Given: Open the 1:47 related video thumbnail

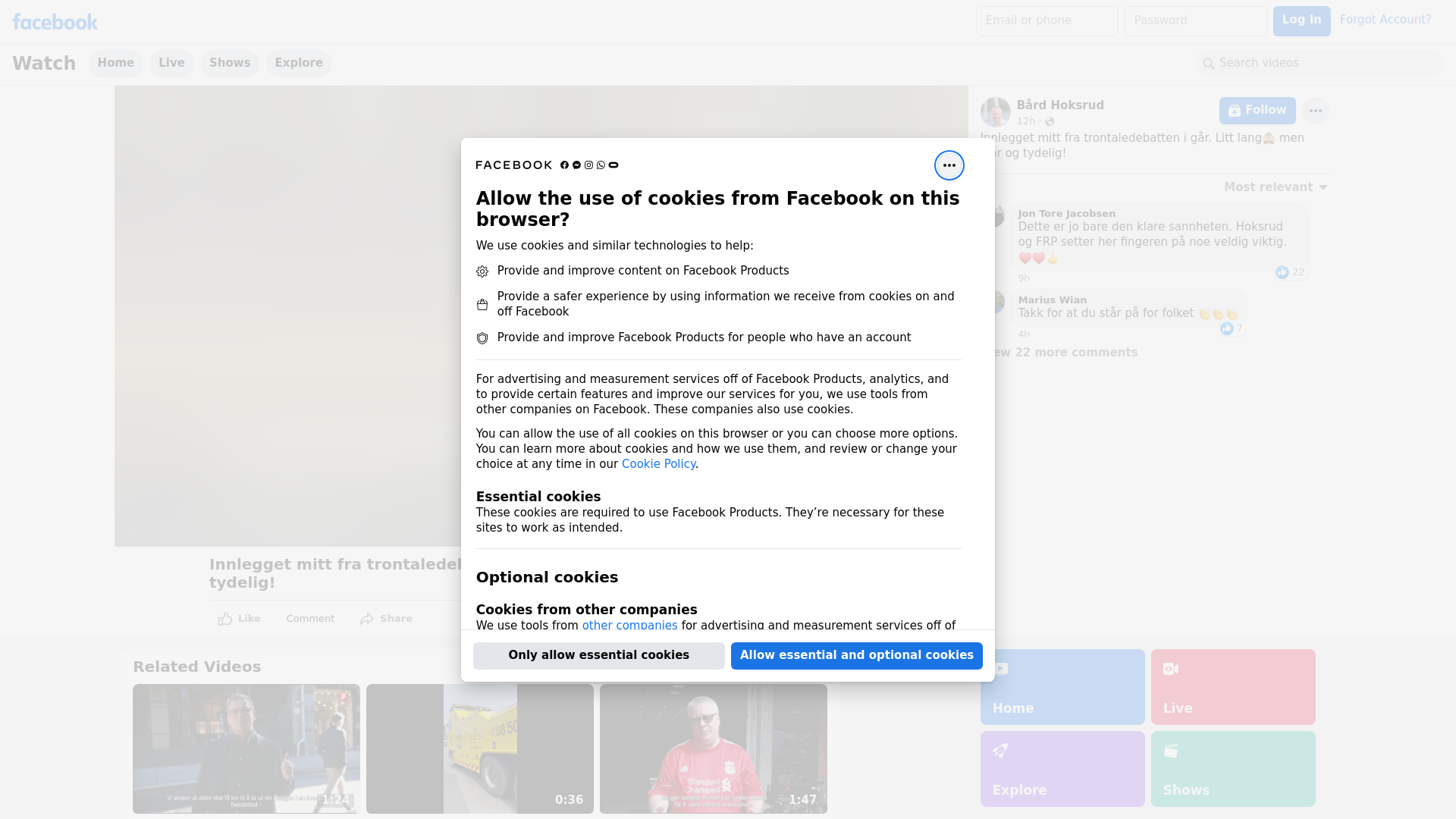Looking at the screenshot, I should coord(713,748).
